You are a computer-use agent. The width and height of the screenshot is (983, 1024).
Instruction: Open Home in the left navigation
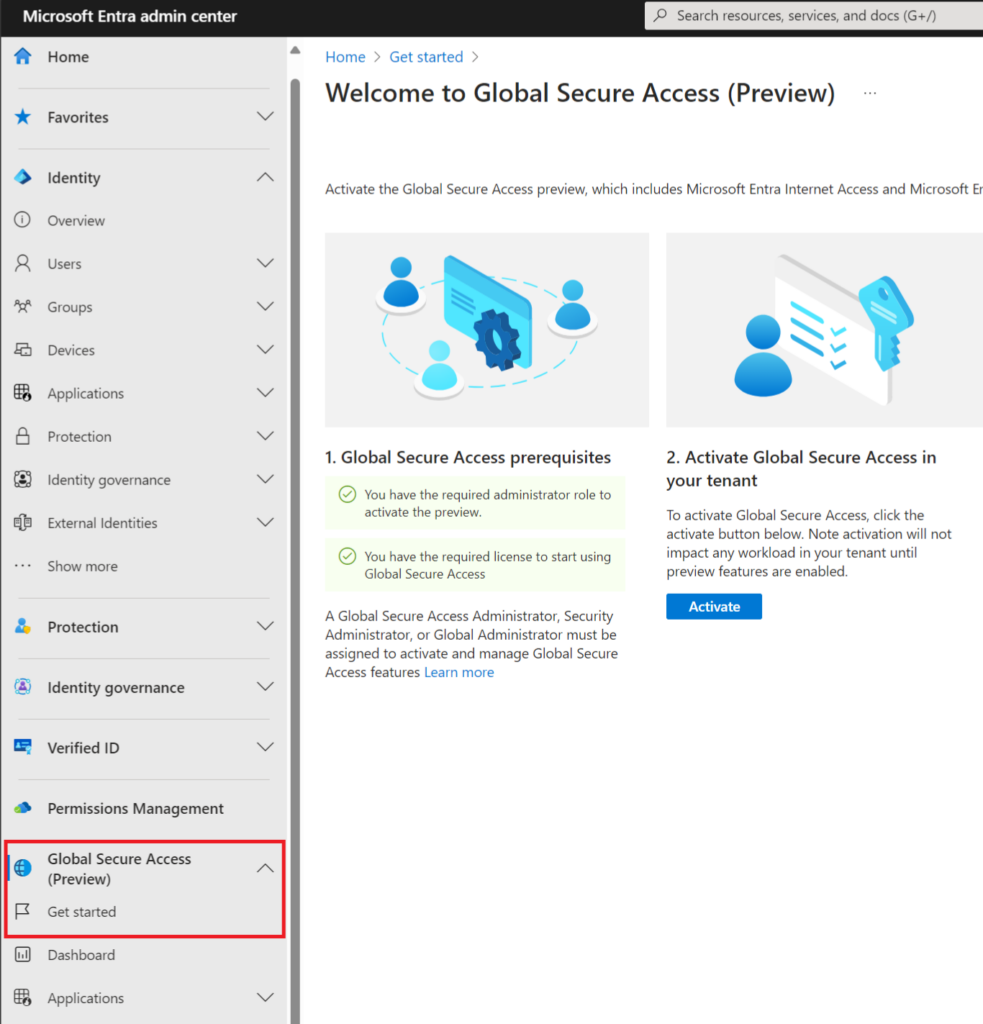tap(68, 57)
